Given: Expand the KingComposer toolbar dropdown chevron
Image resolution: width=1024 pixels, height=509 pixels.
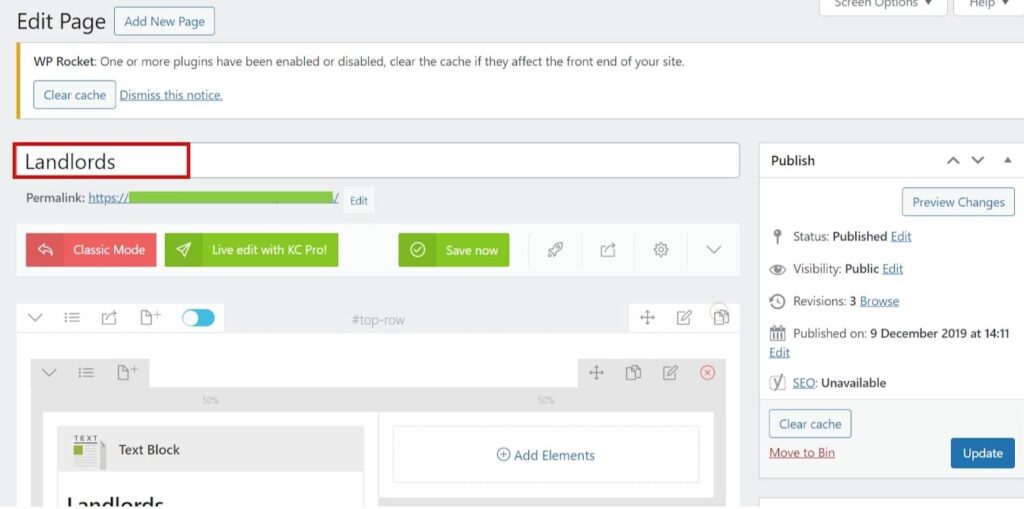Looking at the screenshot, I should click(714, 250).
